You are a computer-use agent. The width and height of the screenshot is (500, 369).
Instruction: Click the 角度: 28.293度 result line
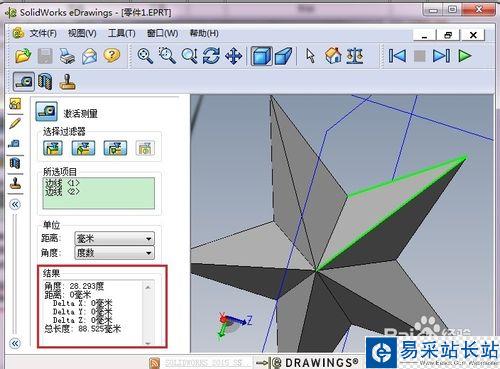click(x=74, y=286)
